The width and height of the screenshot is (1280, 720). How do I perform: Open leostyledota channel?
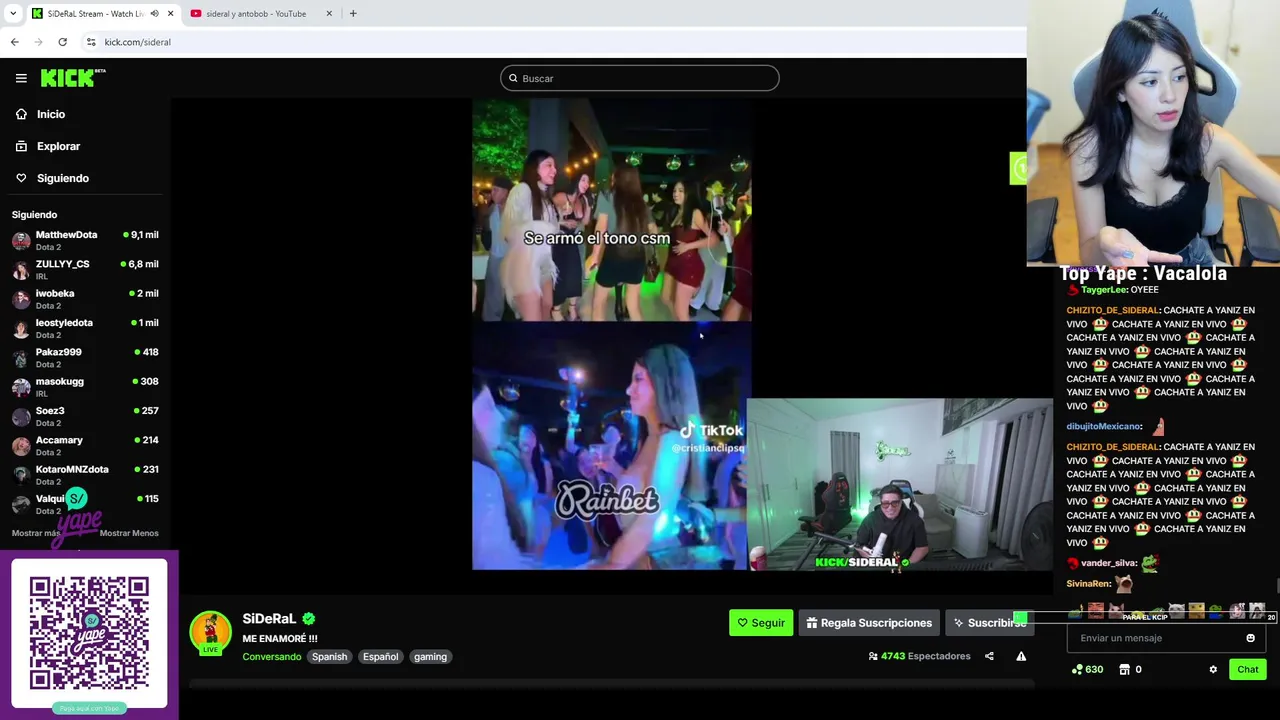[85, 328]
